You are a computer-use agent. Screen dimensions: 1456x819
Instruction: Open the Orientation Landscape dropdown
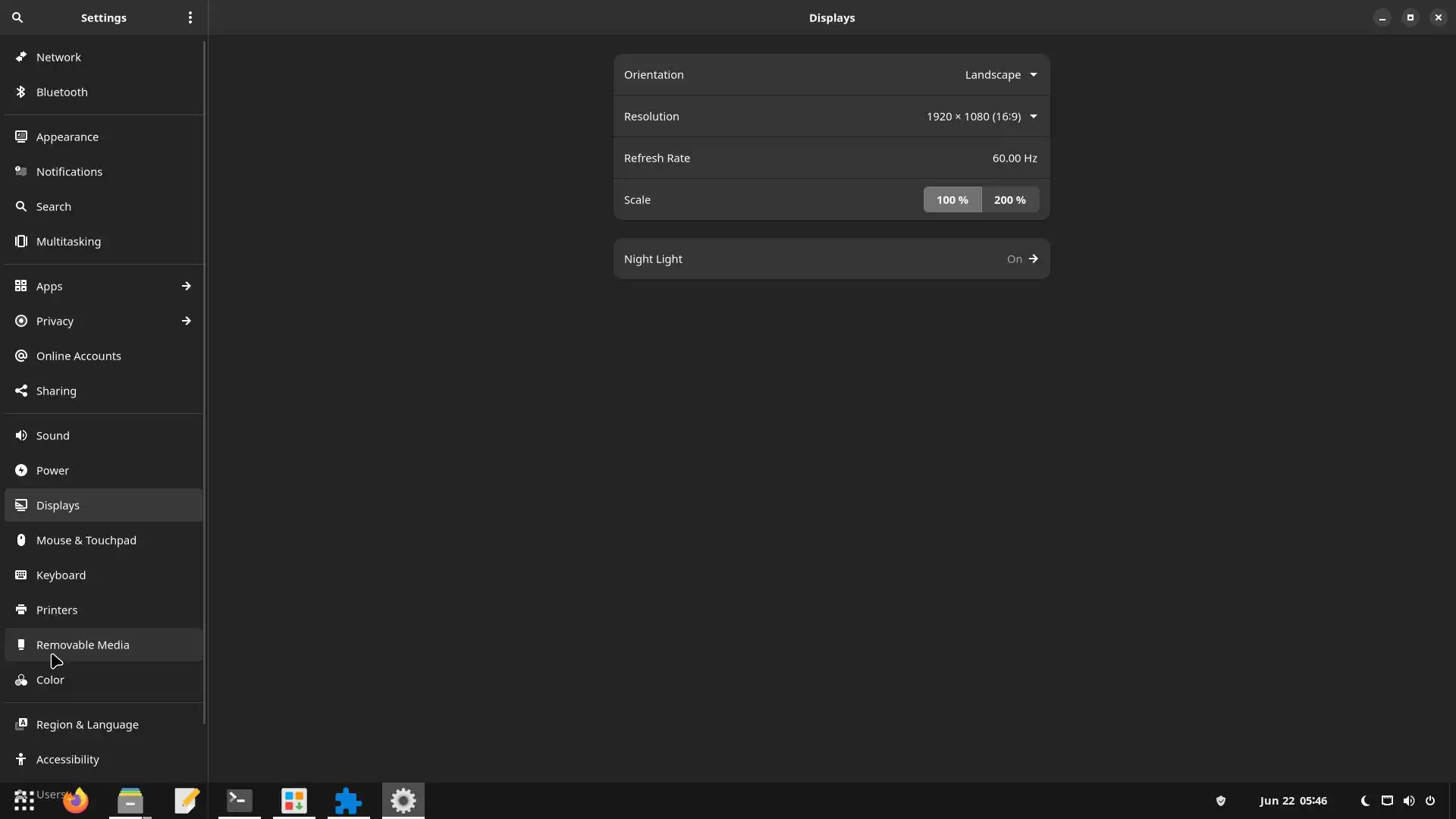[1000, 74]
